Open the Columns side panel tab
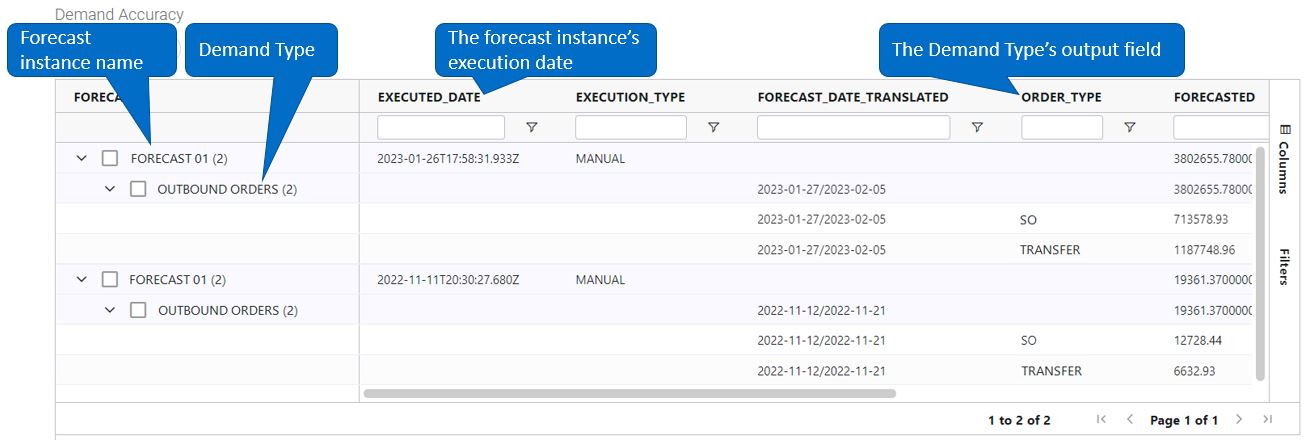This screenshot has height=447, width=1309. tap(1284, 160)
